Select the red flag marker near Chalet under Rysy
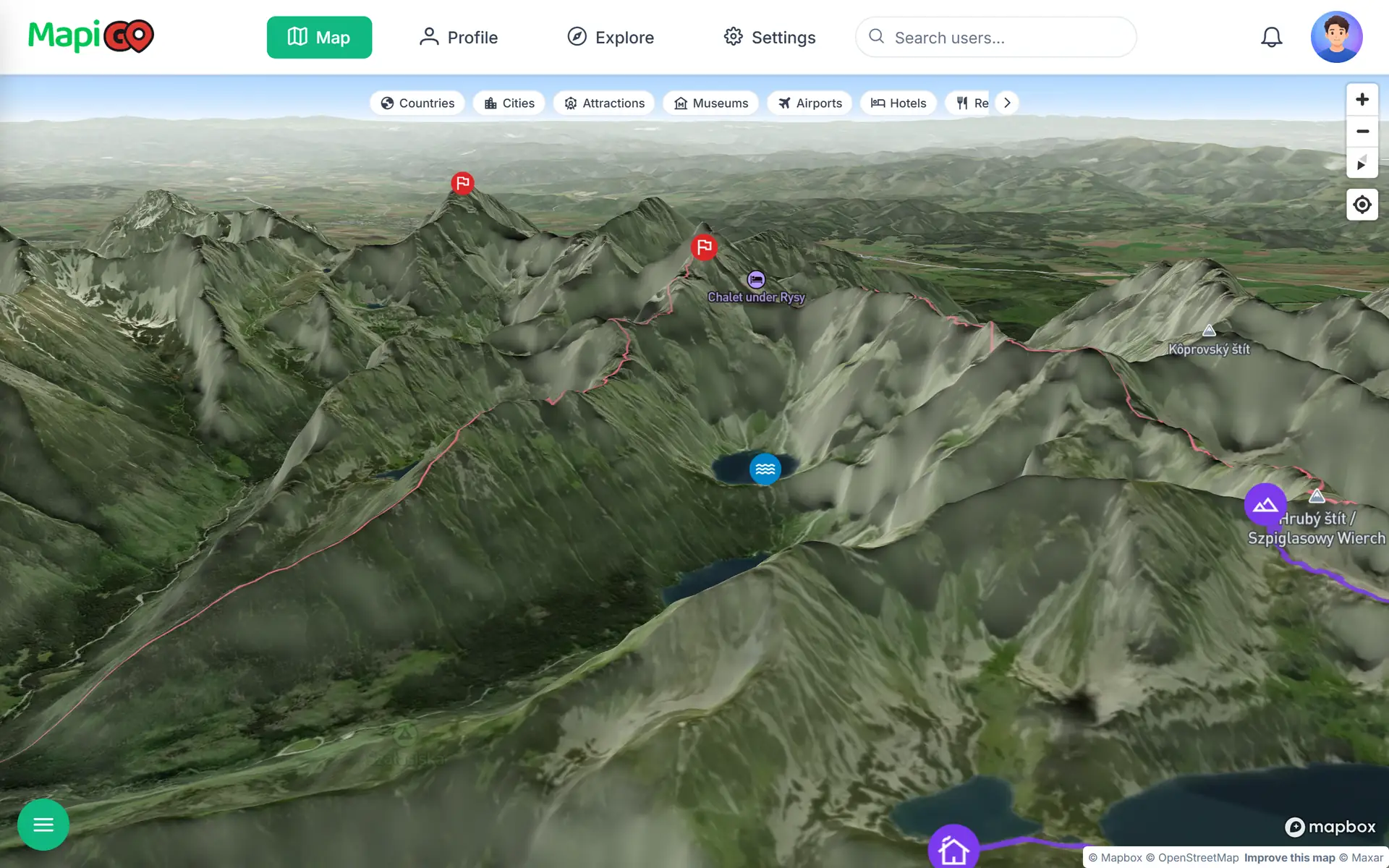 (704, 247)
